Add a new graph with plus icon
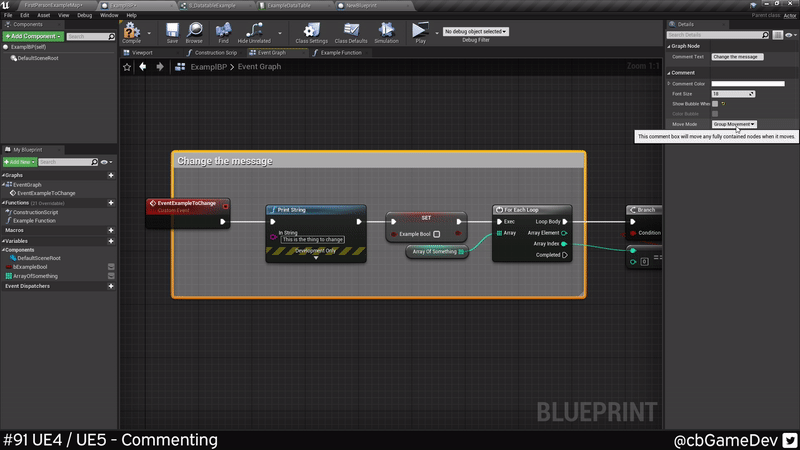This screenshot has width=800, height=450. click(111, 175)
